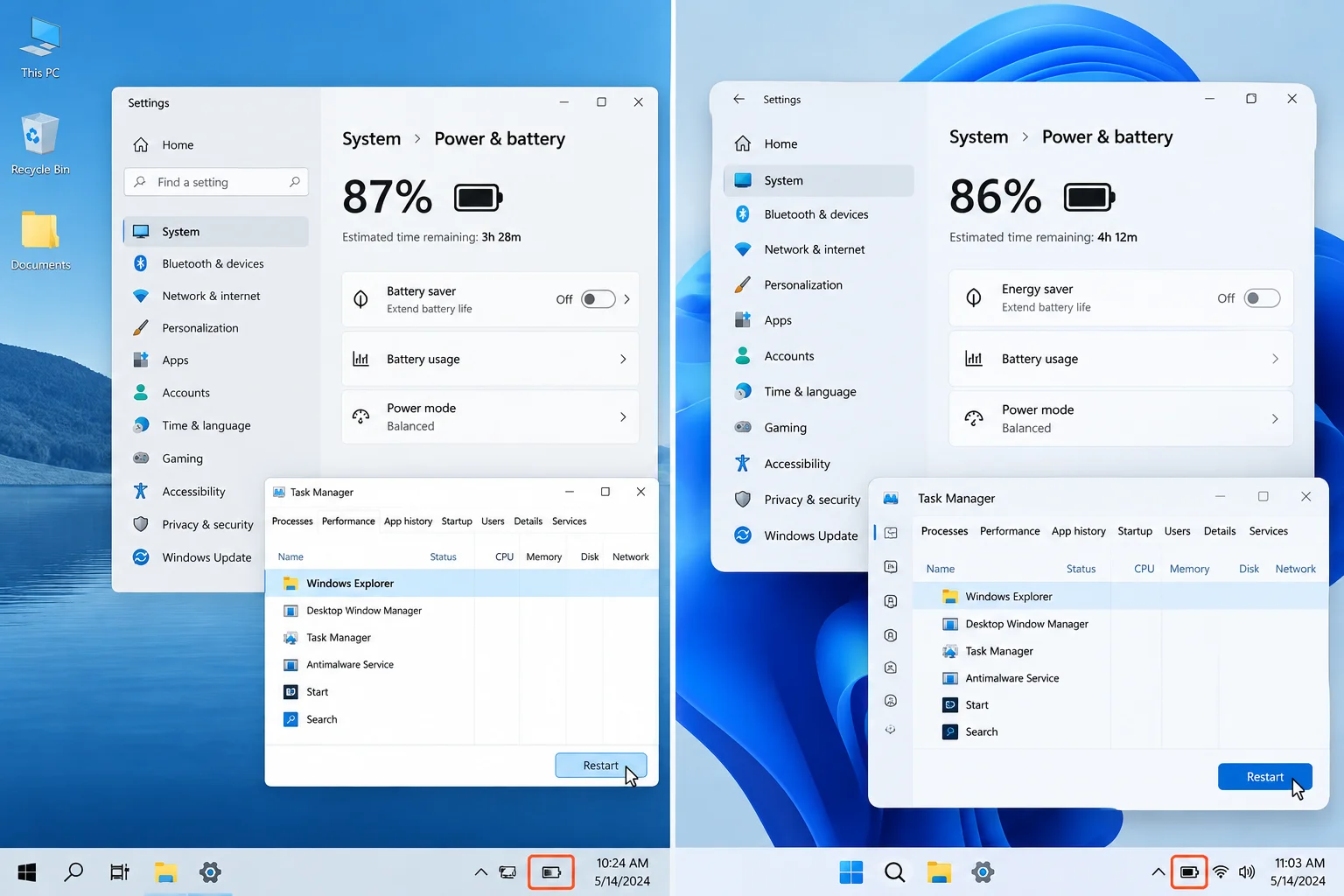Open the Services tab in the right Task Manager
This screenshot has height=896, width=1344.
pyautogui.click(x=1268, y=531)
